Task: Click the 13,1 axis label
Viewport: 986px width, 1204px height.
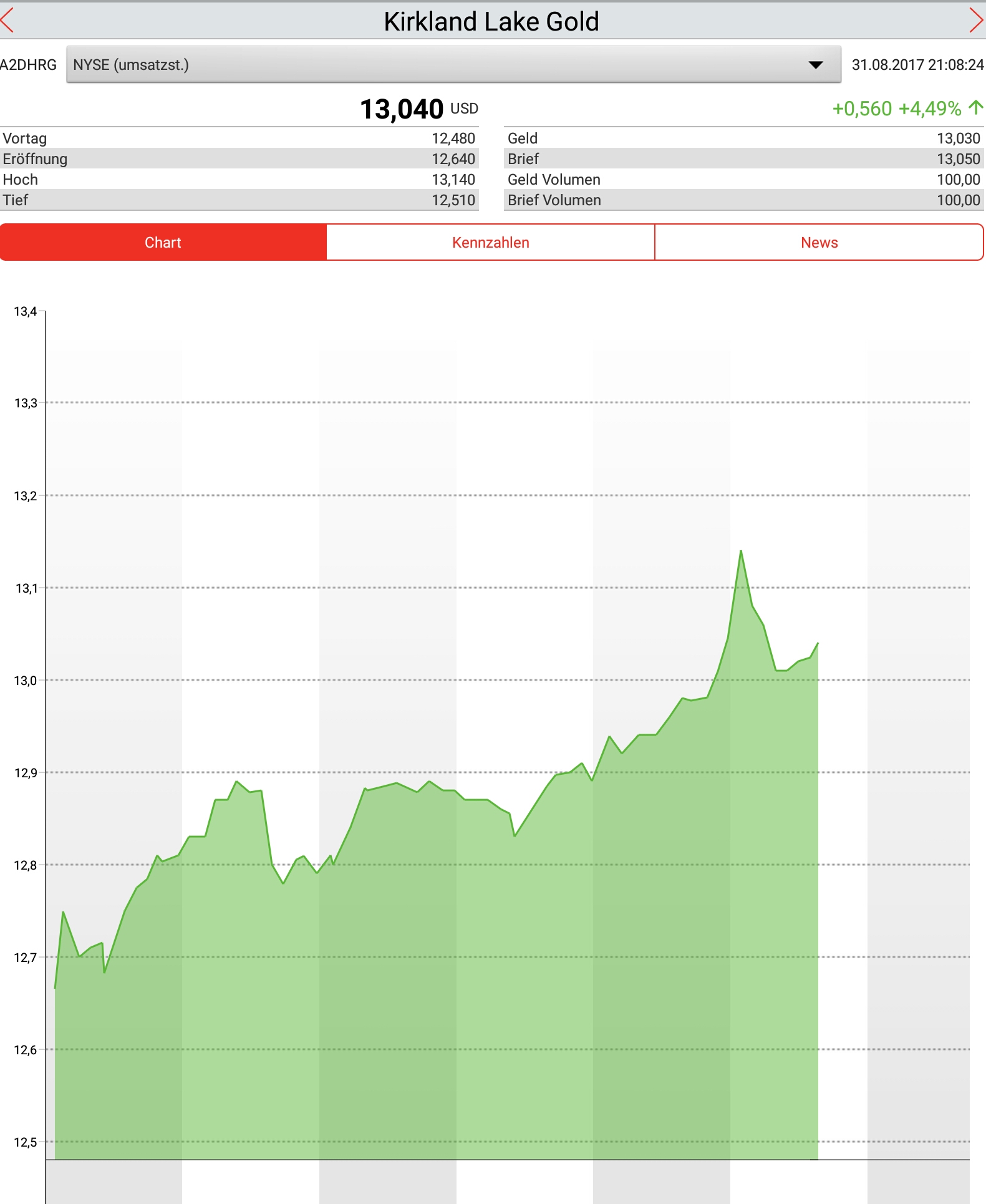Action: (26, 588)
